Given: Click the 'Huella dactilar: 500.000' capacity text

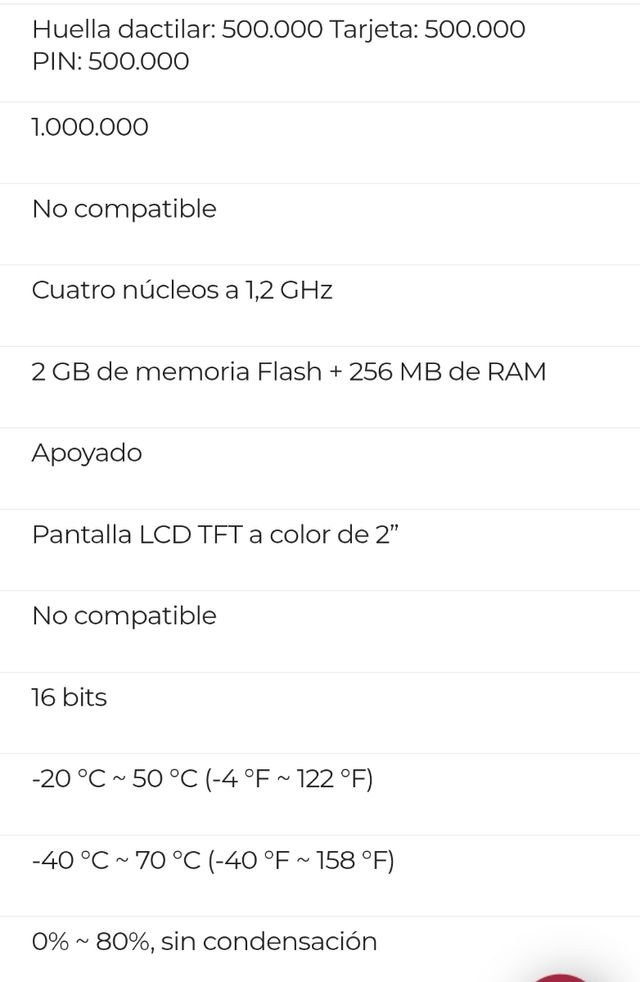Looking at the screenshot, I should click(x=177, y=29).
